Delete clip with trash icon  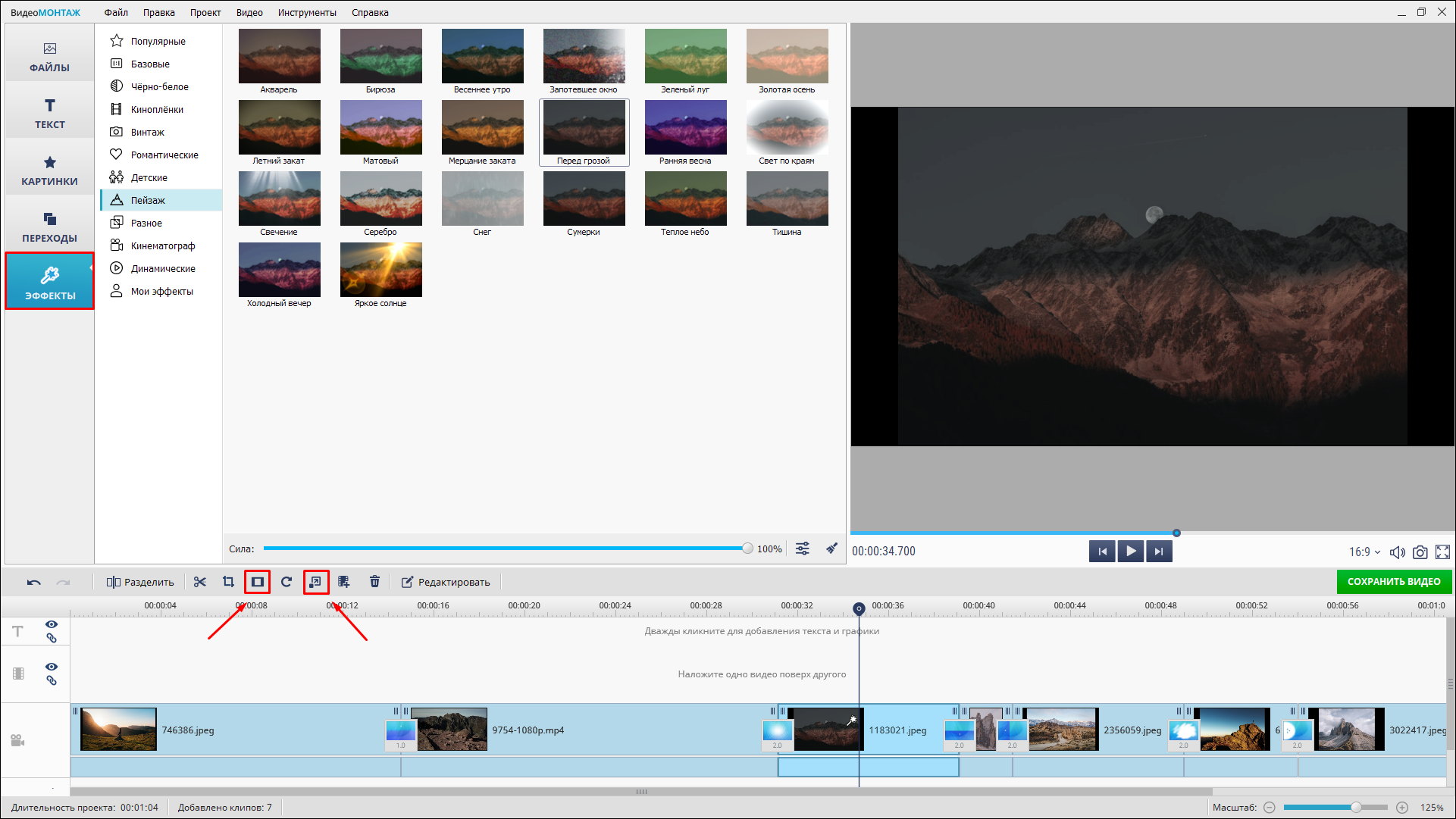tap(374, 582)
